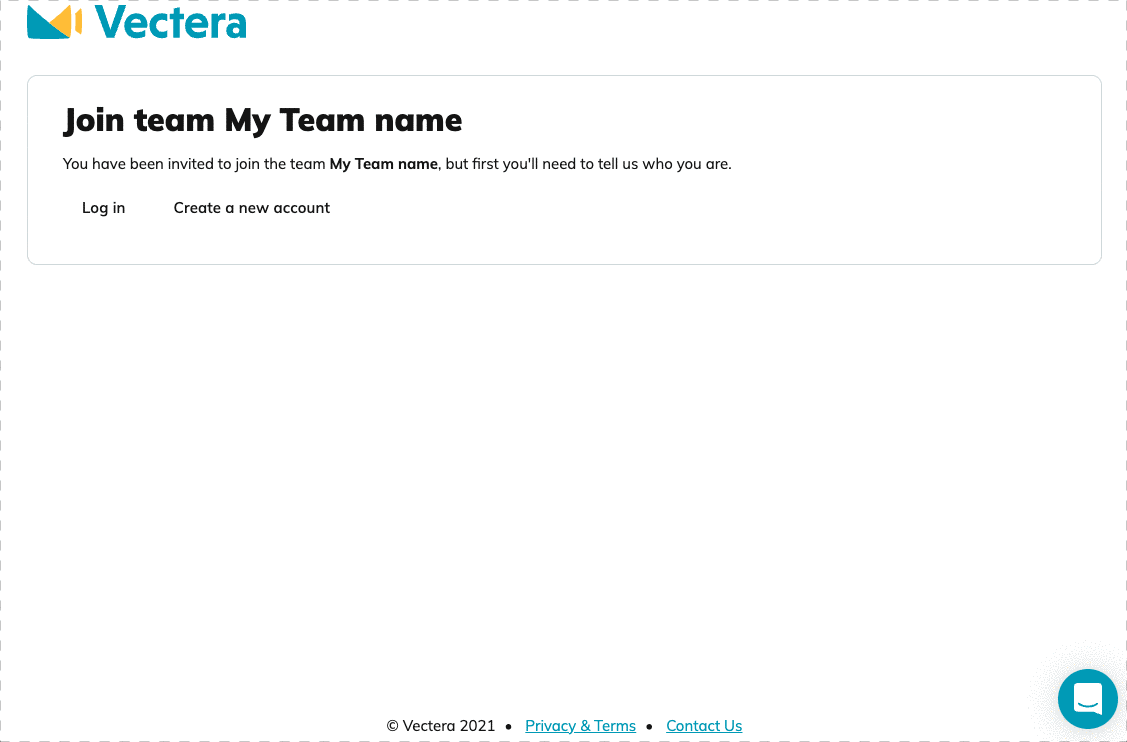This screenshot has width=1127, height=742.
Task: Follow the Contact Us footer link
Action: tap(704, 726)
